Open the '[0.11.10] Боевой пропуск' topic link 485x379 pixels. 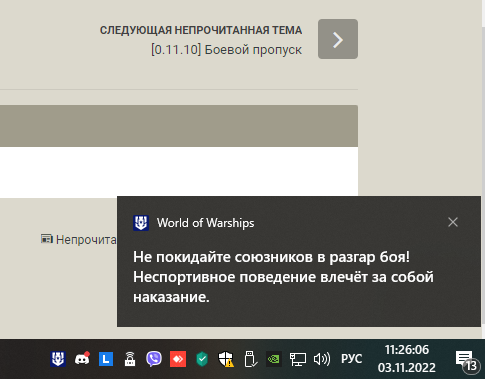pyautogui.click(x=226, y=50)
